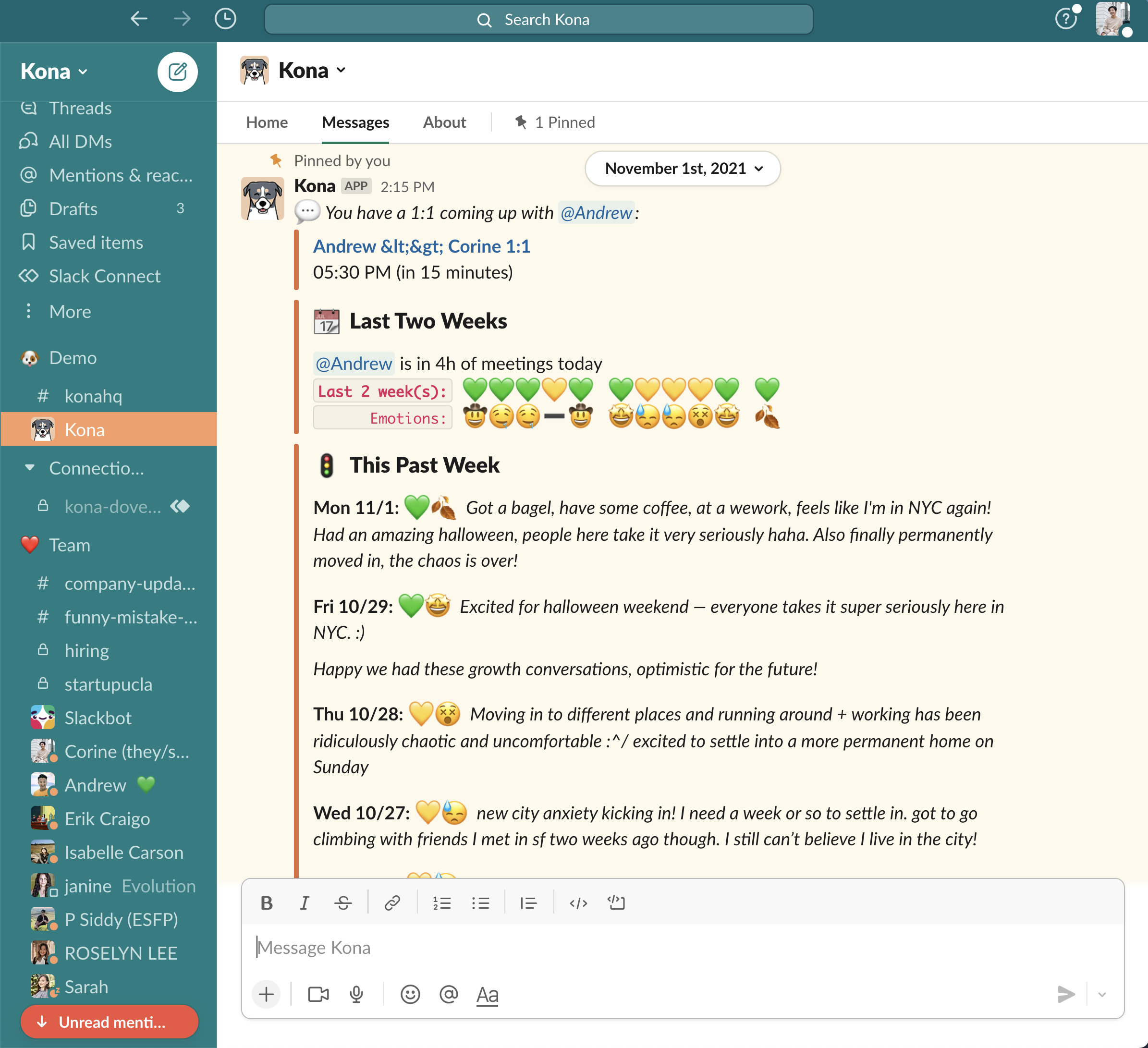1148x1048 pixels.
Task: Toggle bold formatting in composer
Action: pos(266,903)
